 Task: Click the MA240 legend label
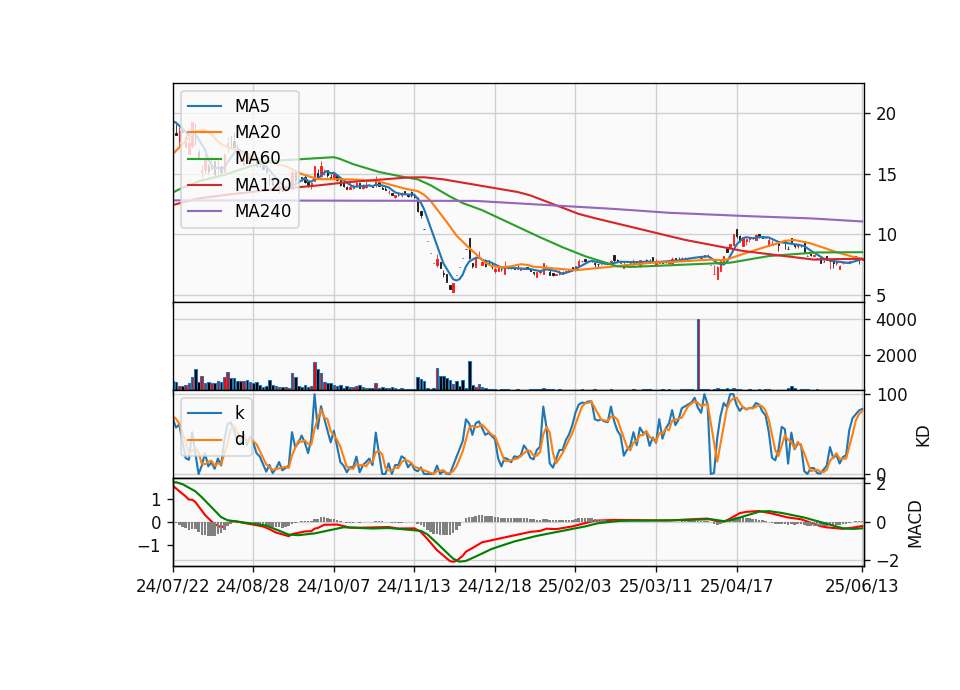(263, 211)
